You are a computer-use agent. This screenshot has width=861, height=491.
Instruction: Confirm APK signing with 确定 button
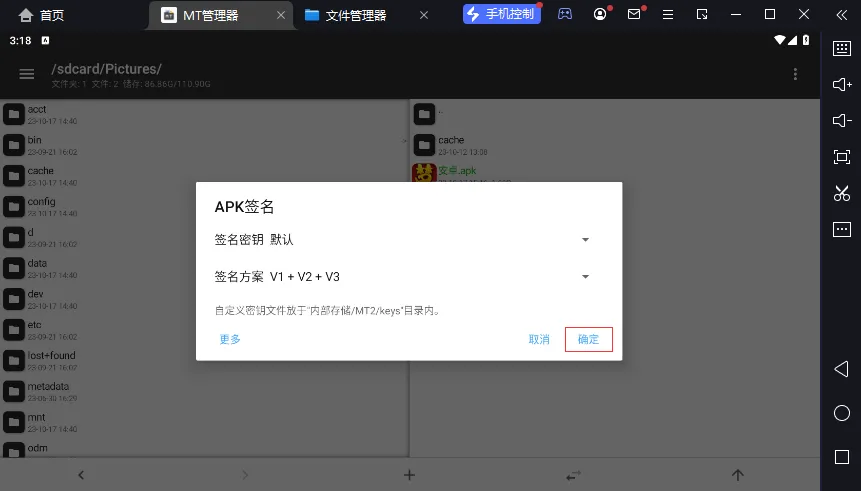point(588,339)
